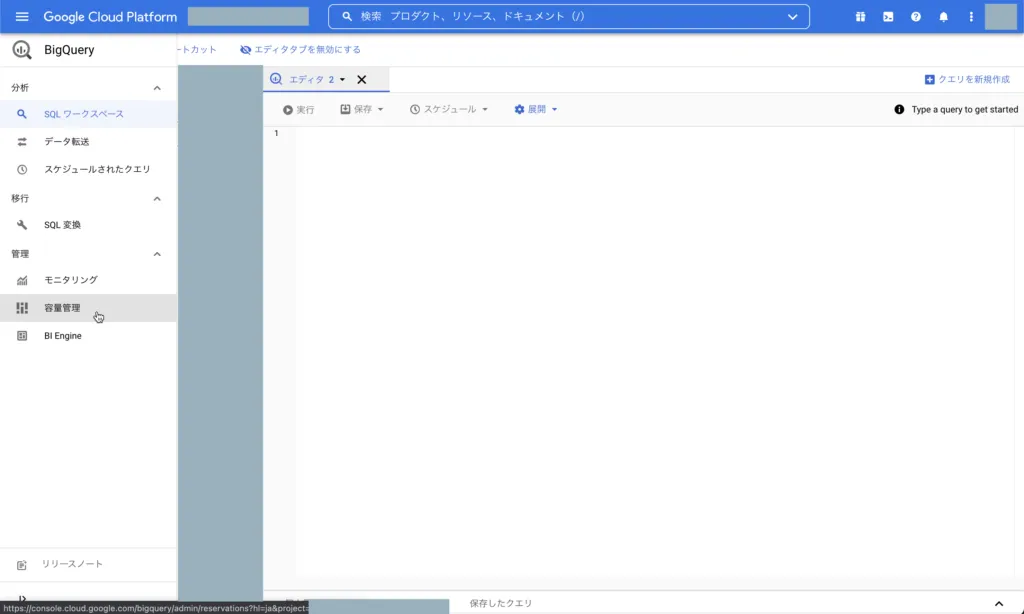Open the hamburger navigation menu
Image resolution: width=1024 pixels, height=614 pixels.
pos(22,16)
